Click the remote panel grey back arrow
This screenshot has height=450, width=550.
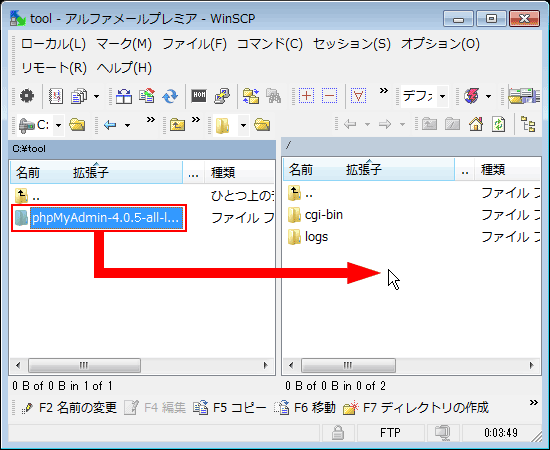click(350, 124)
